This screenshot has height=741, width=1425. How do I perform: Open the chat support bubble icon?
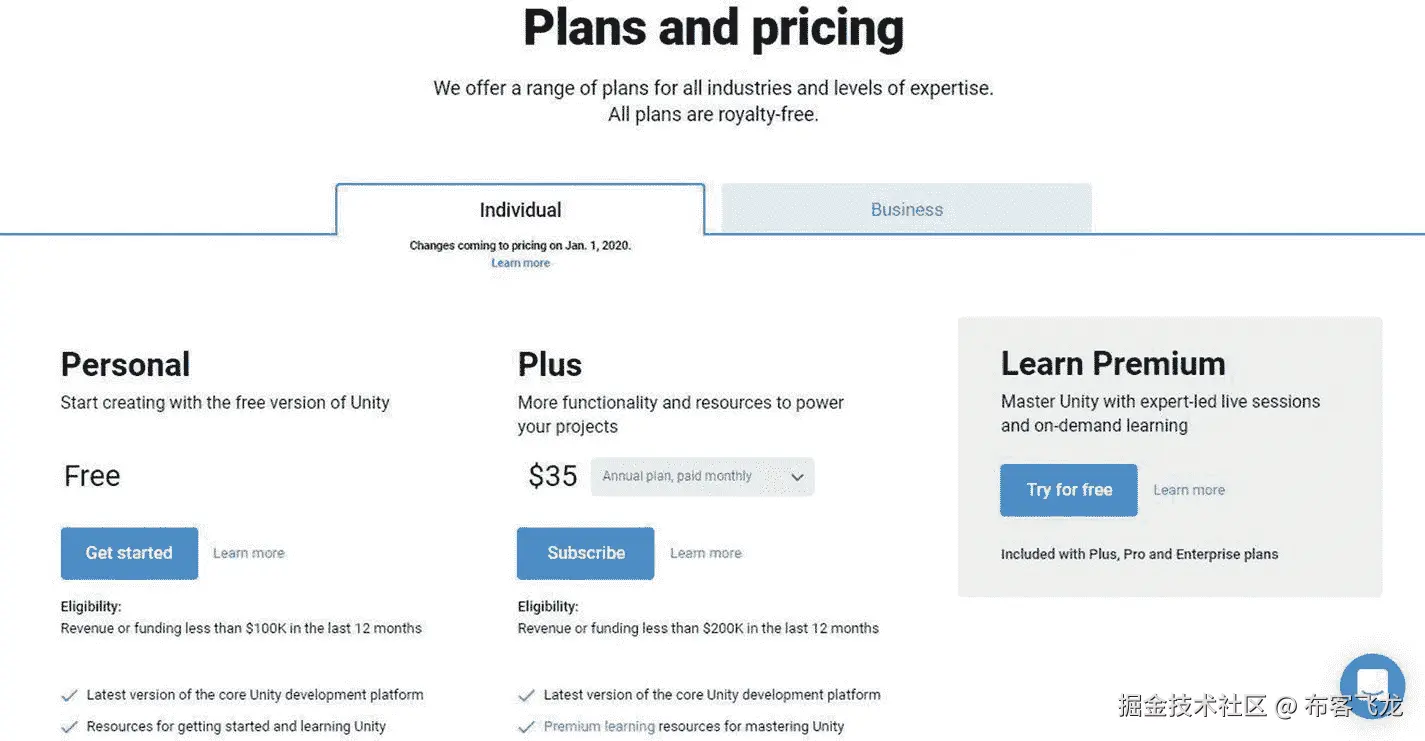click(x=1372, y=686)
